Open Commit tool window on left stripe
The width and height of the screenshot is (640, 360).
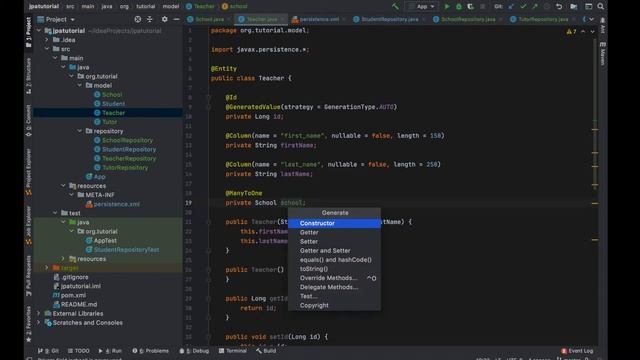click(28, 120)
